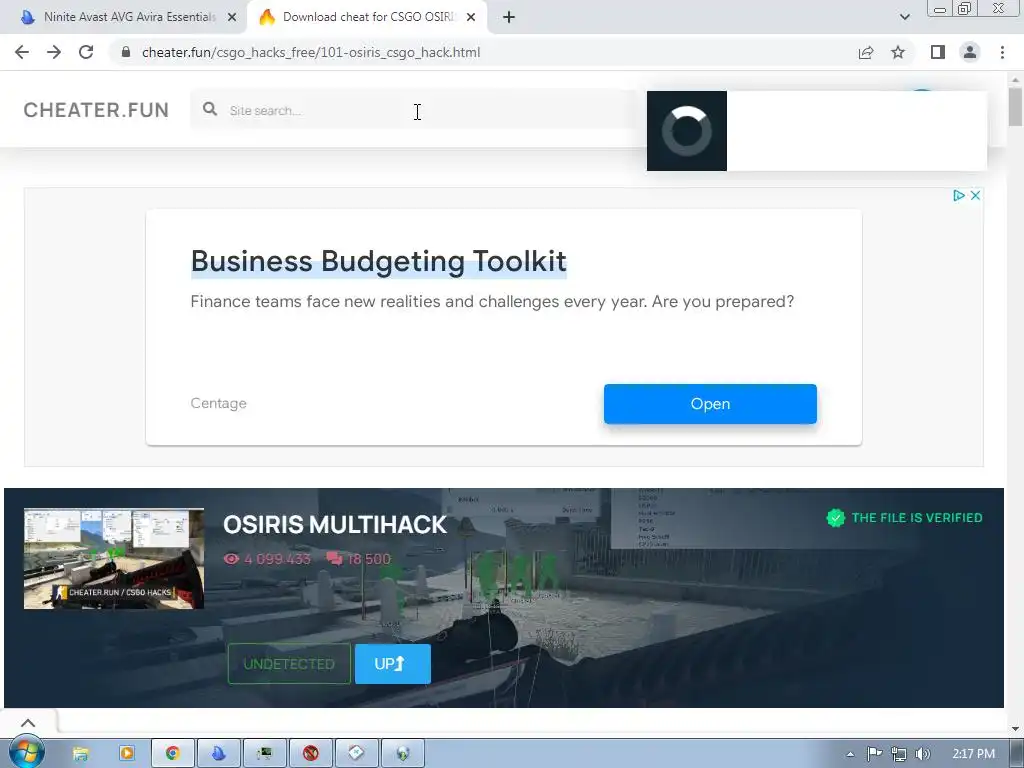Click the 2:17 PM clock
The height and width of the screenshot is (768, 1024).
tap(973, 754)
